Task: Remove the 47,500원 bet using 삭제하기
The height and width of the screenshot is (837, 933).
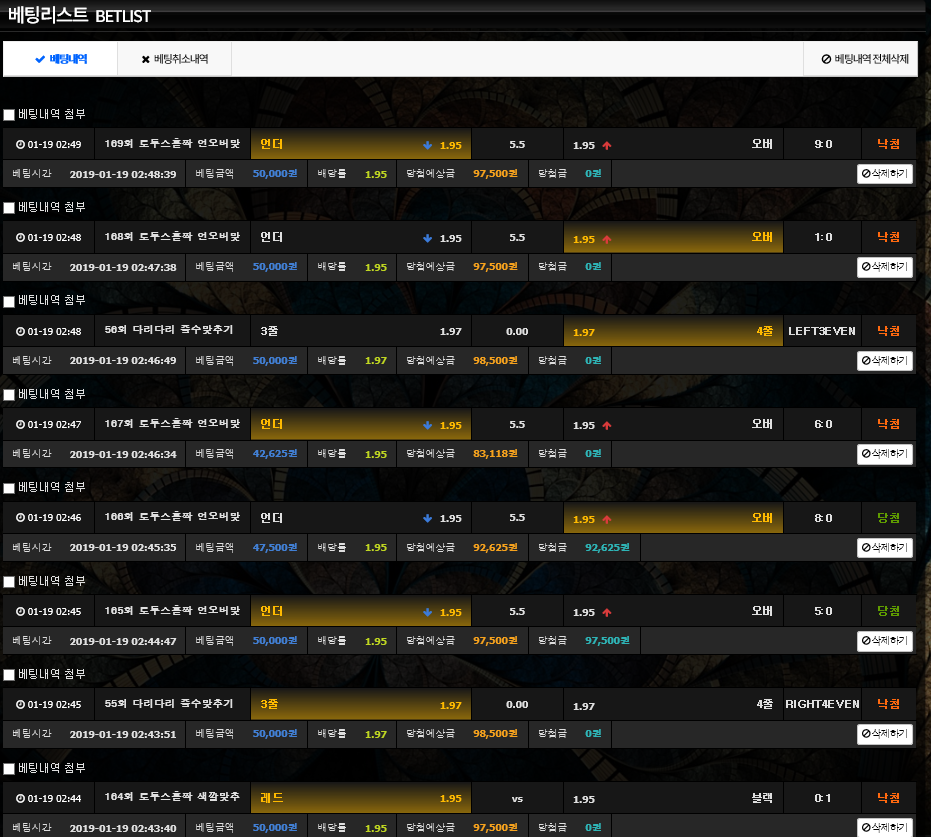Action: 884,548
